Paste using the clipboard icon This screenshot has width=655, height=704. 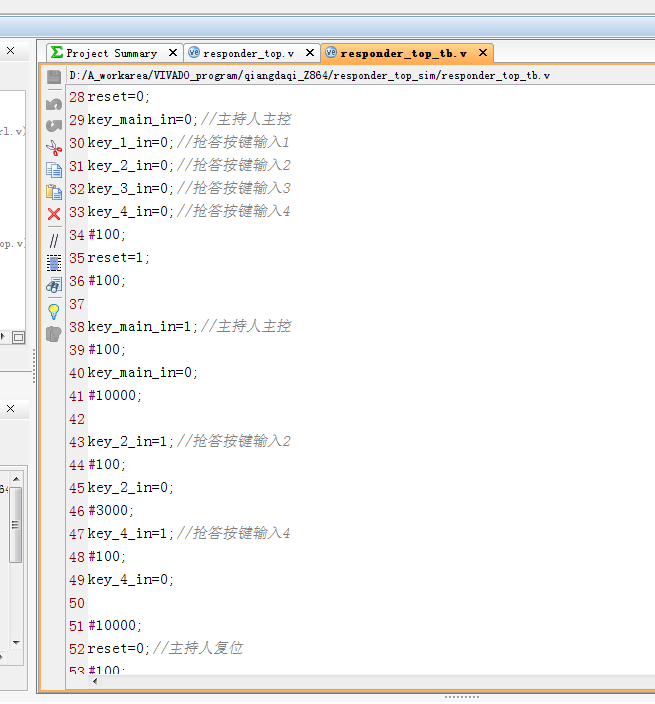54,192
